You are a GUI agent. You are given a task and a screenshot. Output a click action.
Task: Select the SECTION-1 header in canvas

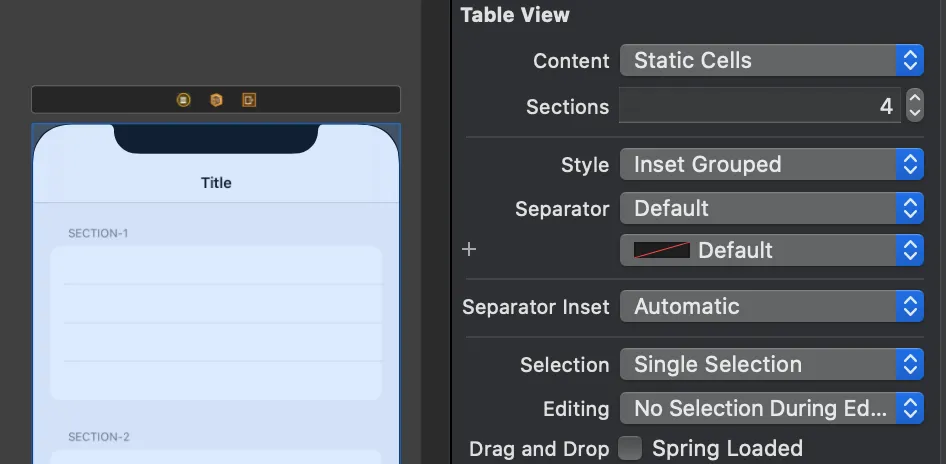click(x=99, y=233)
